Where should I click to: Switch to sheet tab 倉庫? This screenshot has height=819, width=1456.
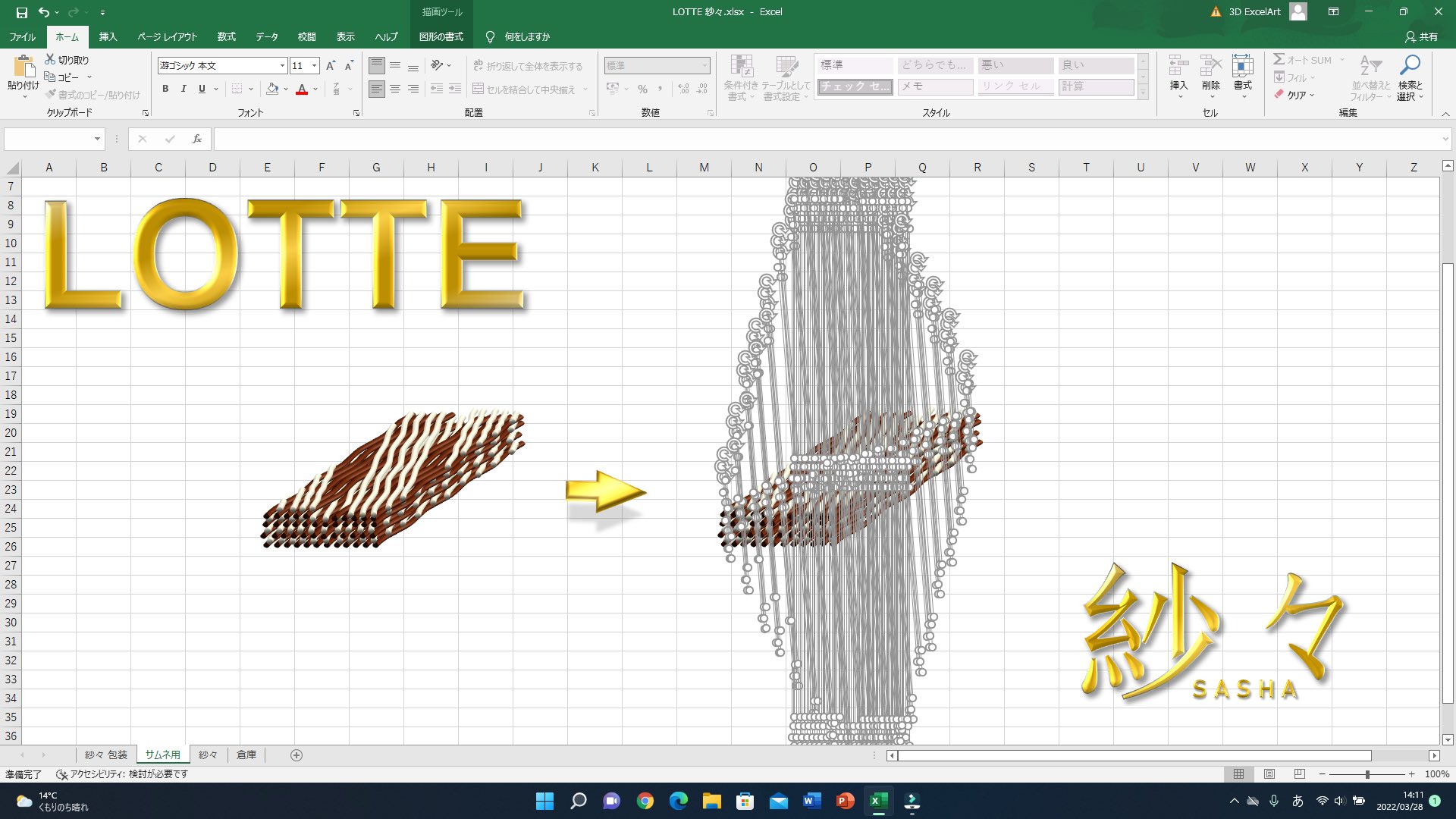click(x=246, y=755)
